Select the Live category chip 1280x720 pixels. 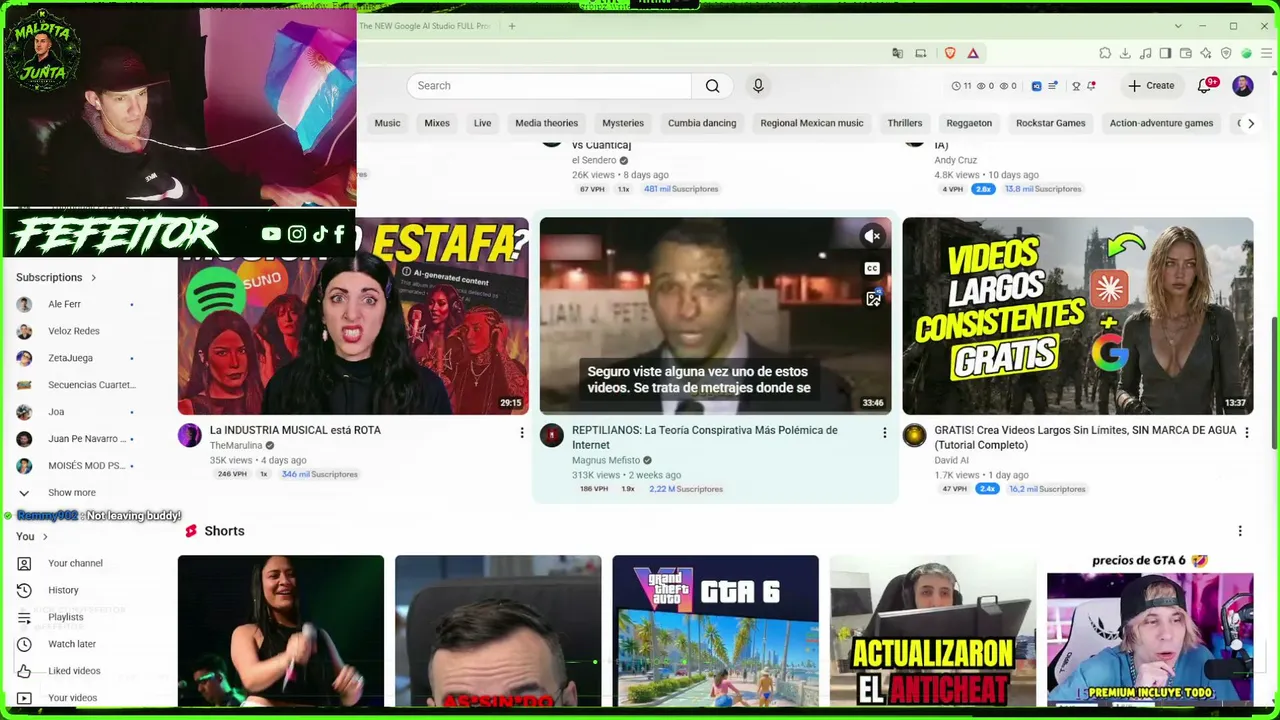tap(482, 123)
